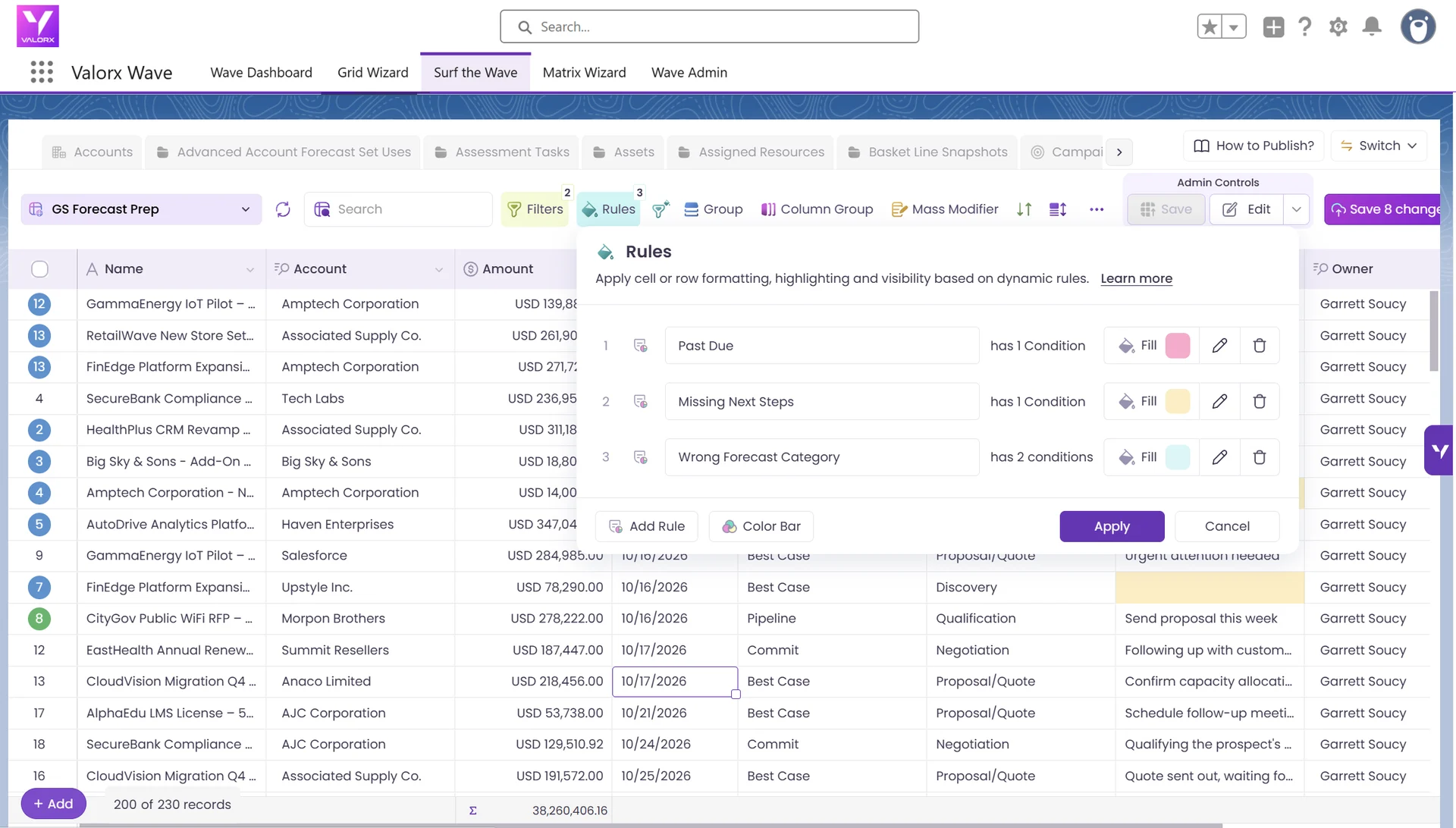Click Cancel in Rules panel
This screenshot has width=1456, height=828.
click(1227, 526)
